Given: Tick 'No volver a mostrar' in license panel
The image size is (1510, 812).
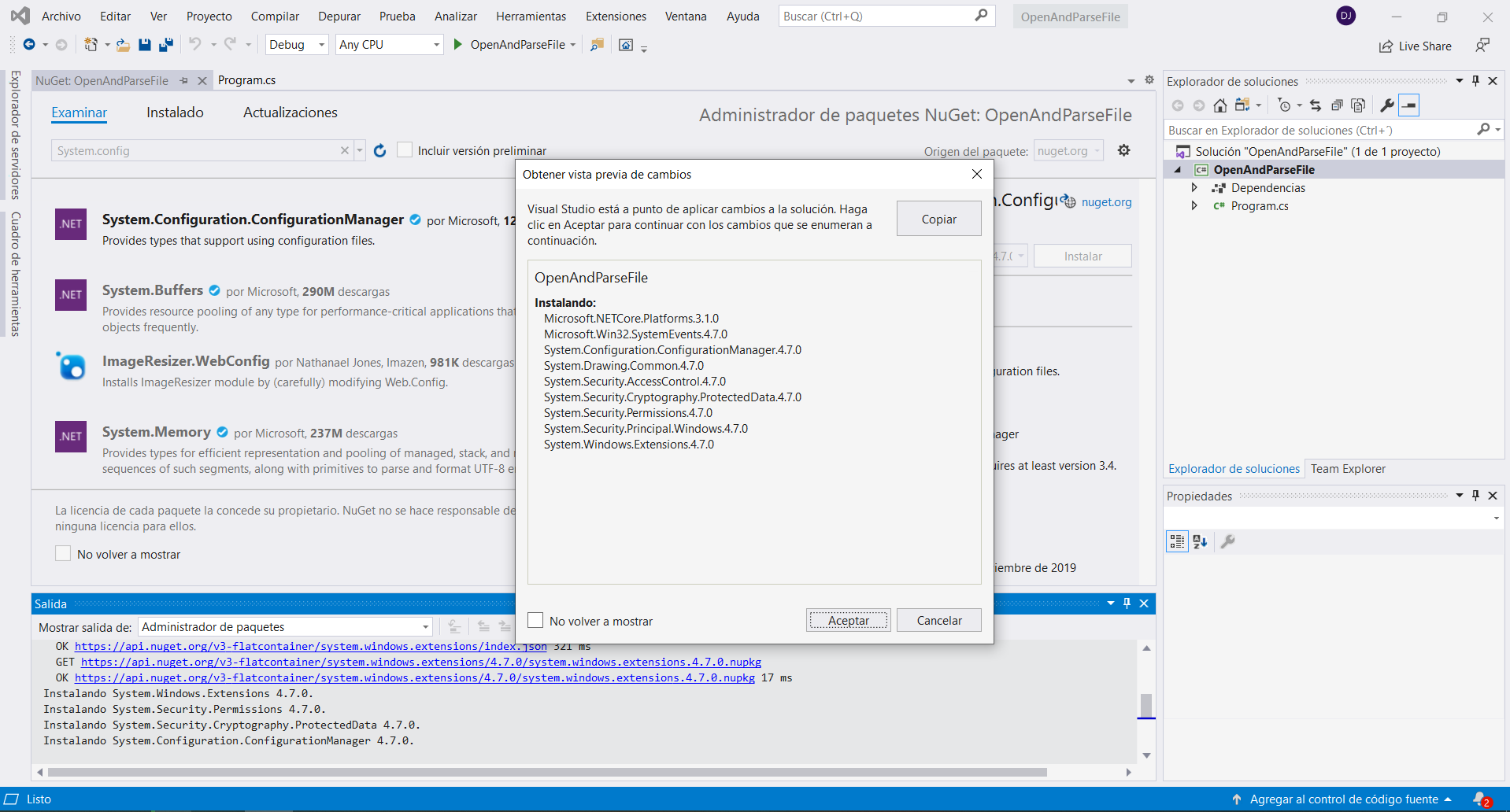Looking at the screenshot, I should [x=63, y=554].
